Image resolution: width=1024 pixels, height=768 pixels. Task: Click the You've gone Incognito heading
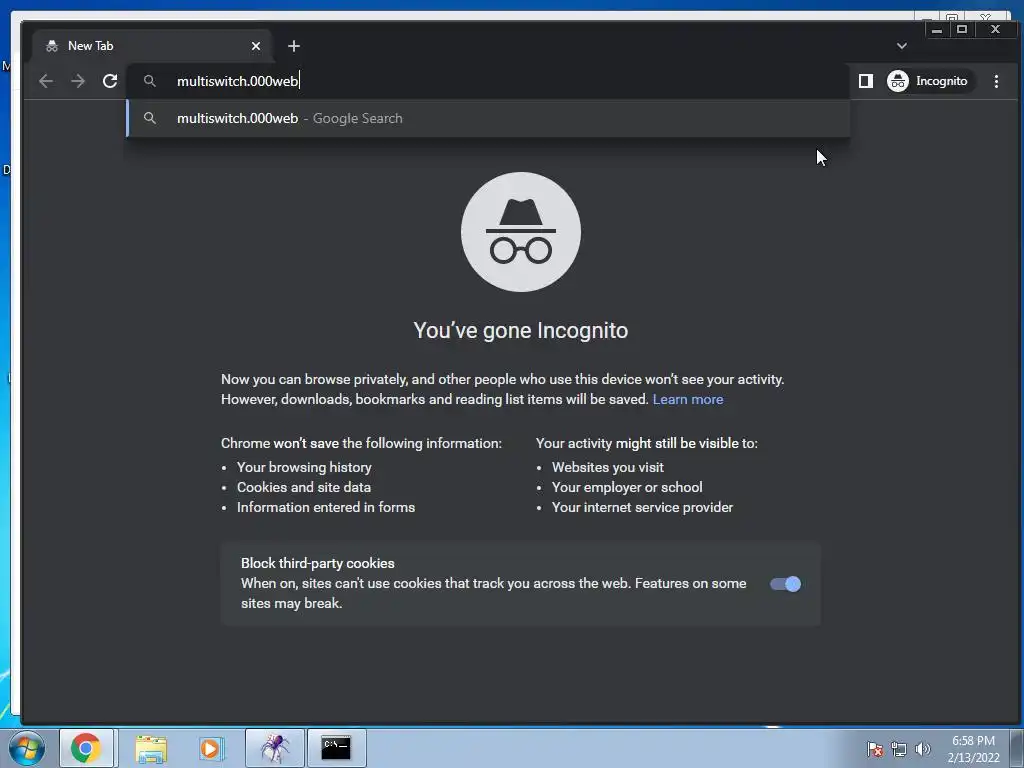[x=520, y=330]
